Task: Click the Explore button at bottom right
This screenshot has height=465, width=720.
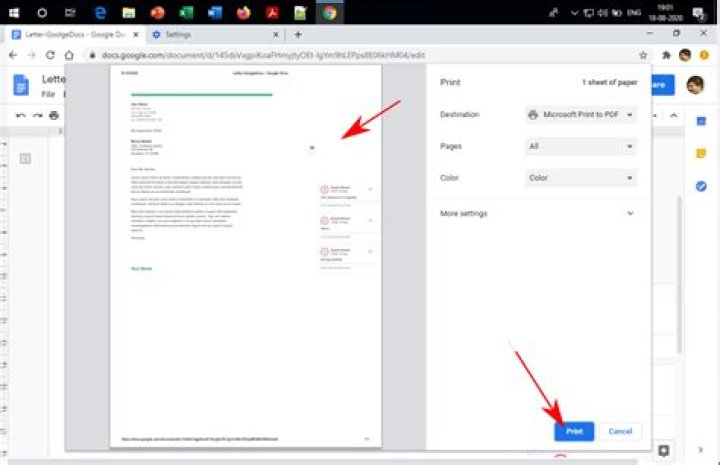Action: pyautogui.click(x=664, y=450)
